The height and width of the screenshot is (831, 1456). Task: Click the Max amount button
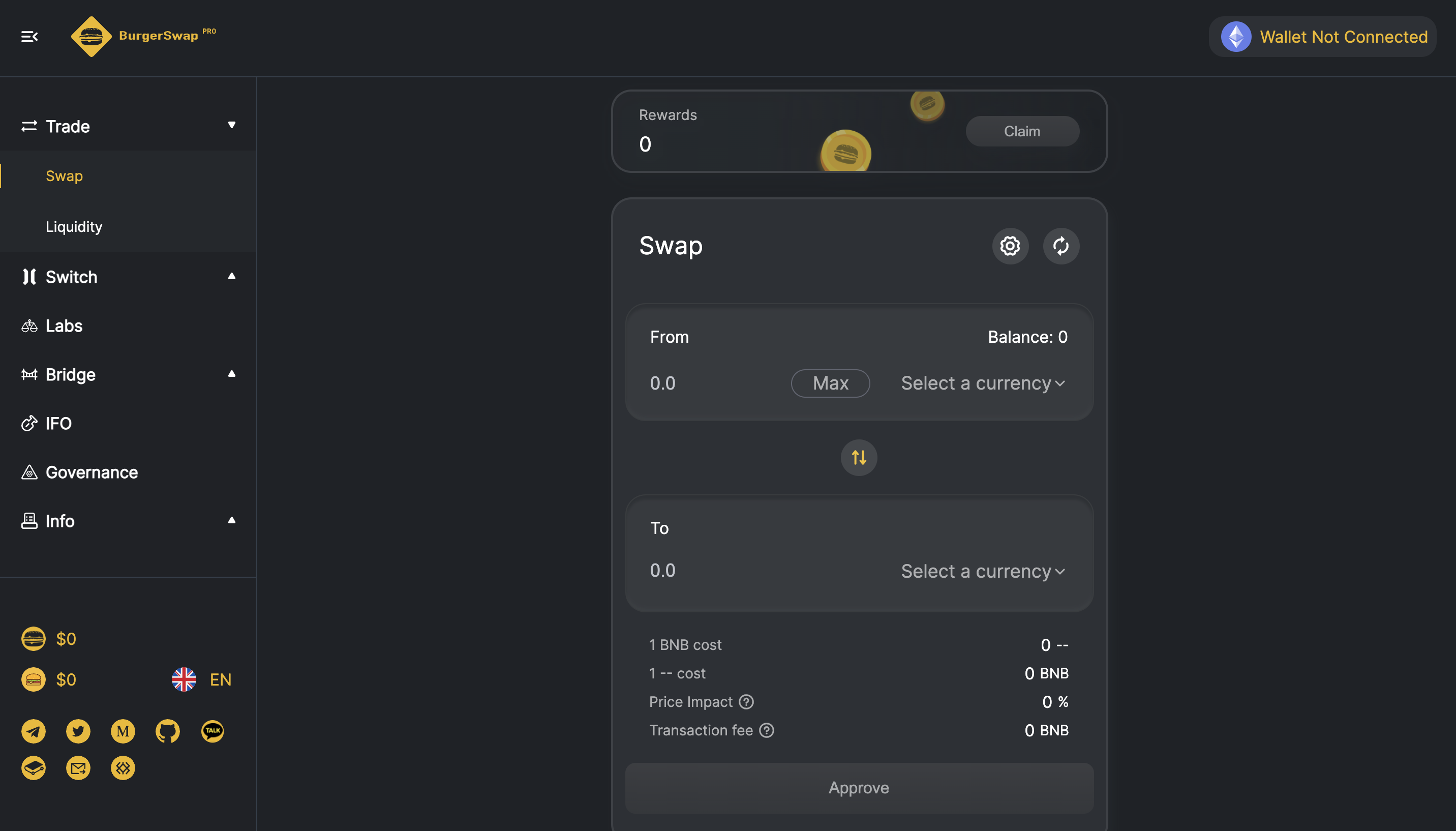(x=830, y=383)
